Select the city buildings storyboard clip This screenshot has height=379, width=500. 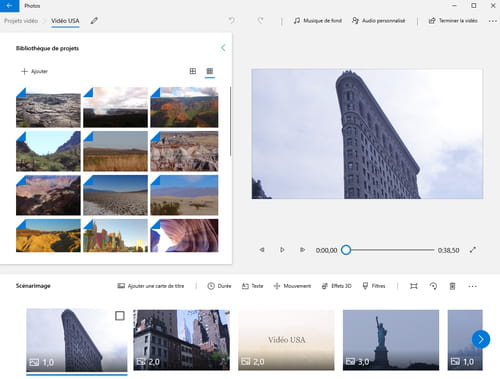(x=182, y=340)
